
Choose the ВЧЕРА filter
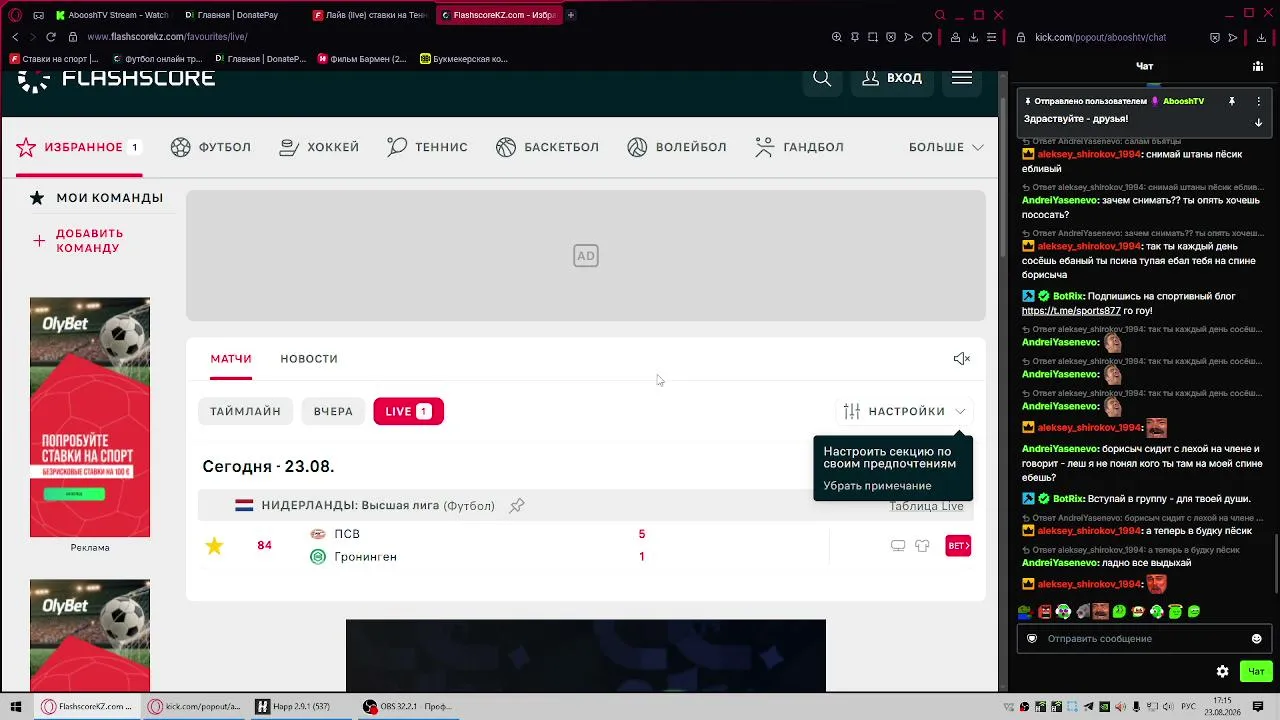click(333, 411)
